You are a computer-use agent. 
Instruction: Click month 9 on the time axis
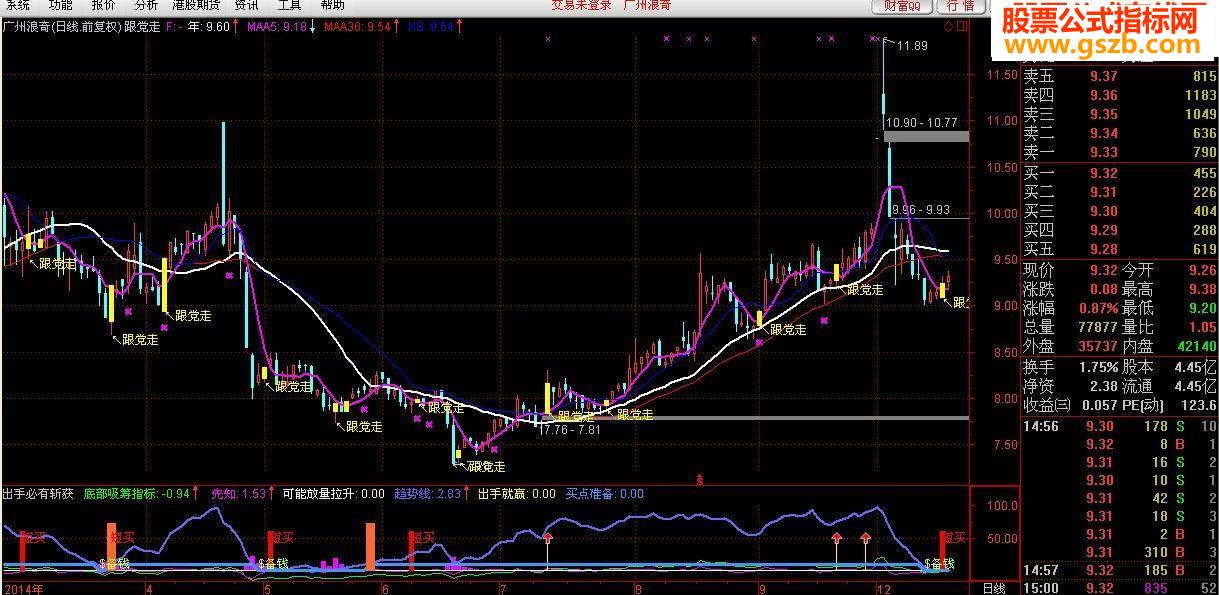[764, 588]
